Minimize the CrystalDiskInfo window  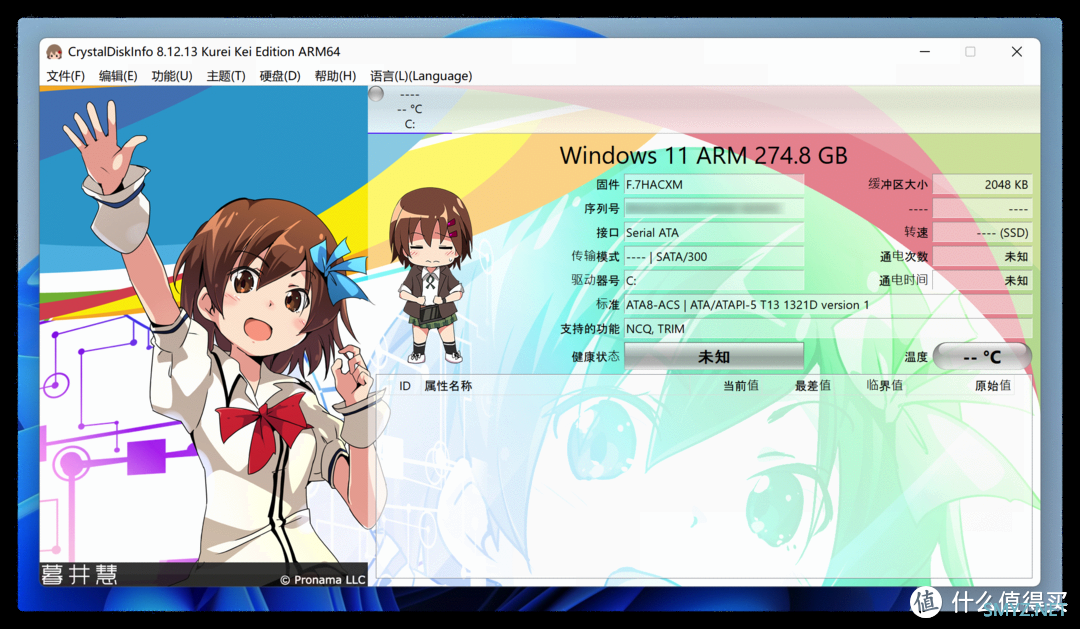(924, 52)
